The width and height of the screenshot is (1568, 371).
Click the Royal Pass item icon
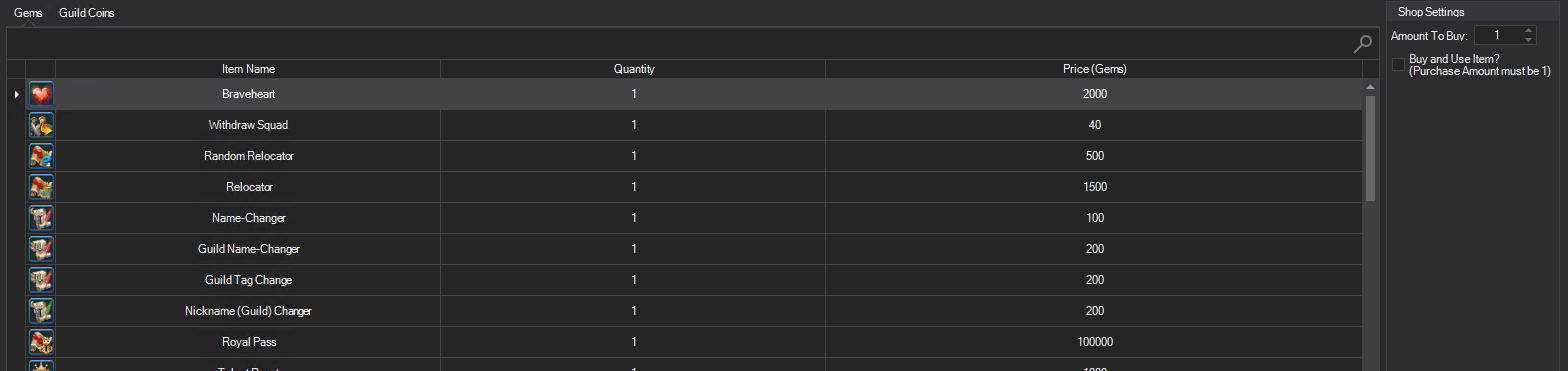(41, 342)
